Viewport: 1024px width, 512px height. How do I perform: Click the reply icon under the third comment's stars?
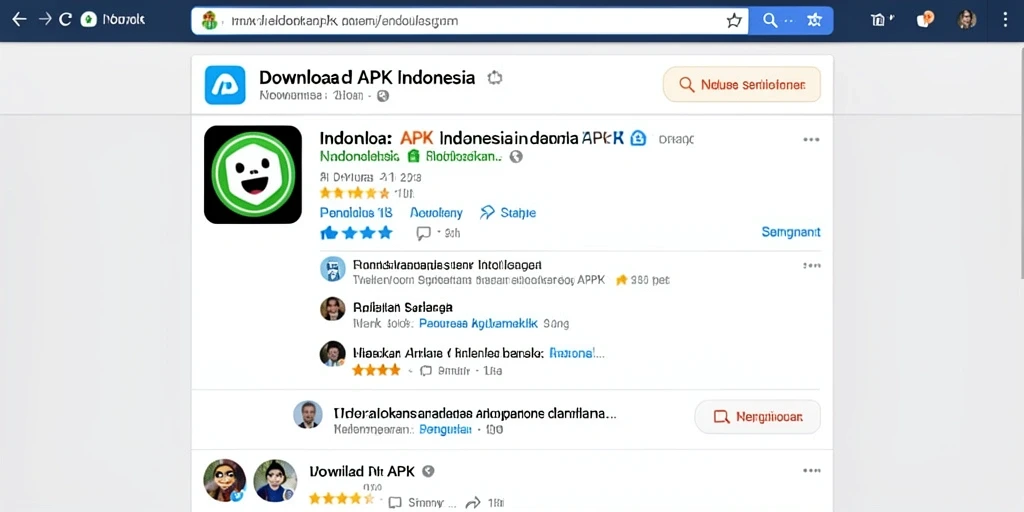(x=426, y=371)
